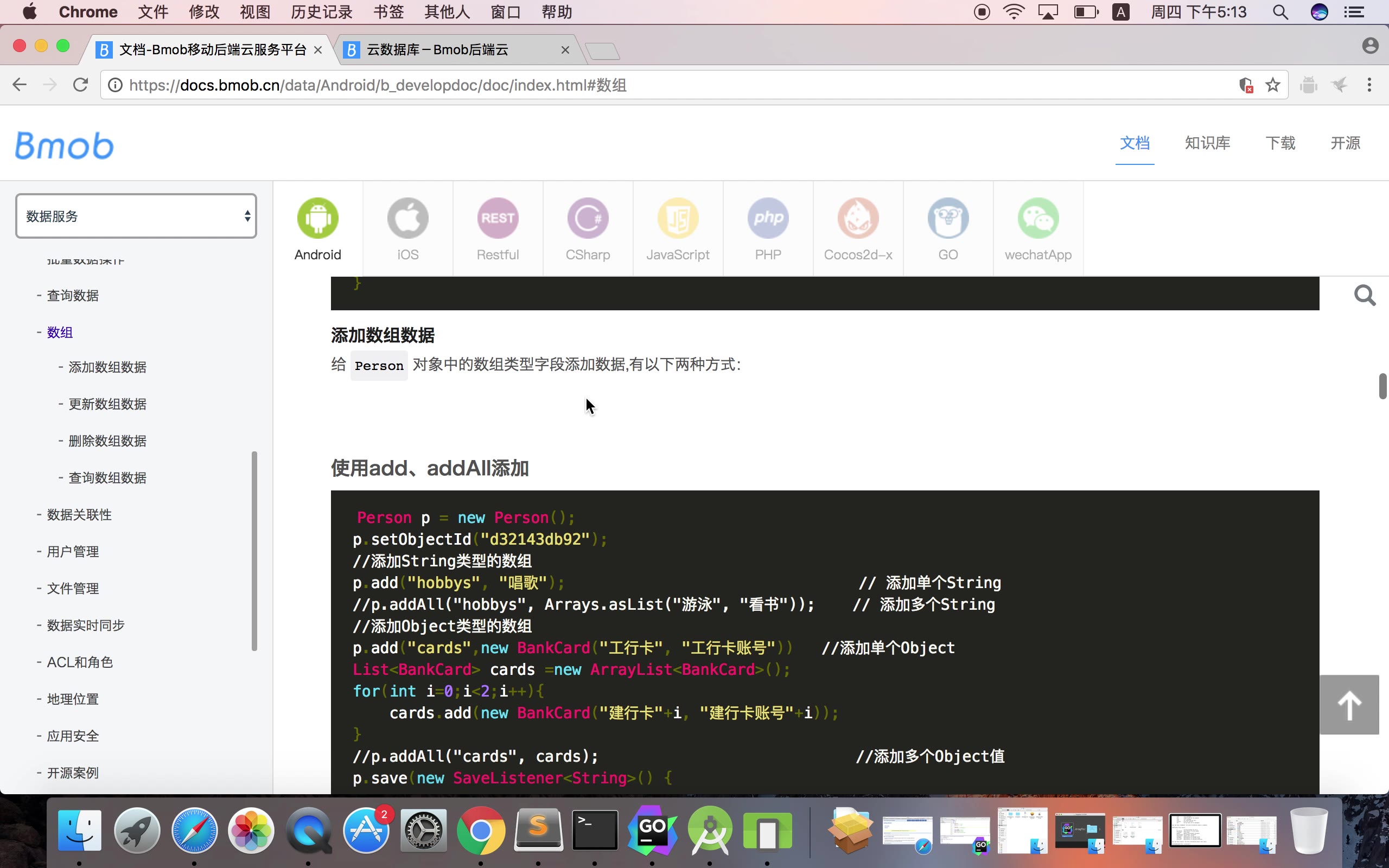Click the sidebar scrollbar thumb
Screen dimensions: 1389x868
point(254,551)
